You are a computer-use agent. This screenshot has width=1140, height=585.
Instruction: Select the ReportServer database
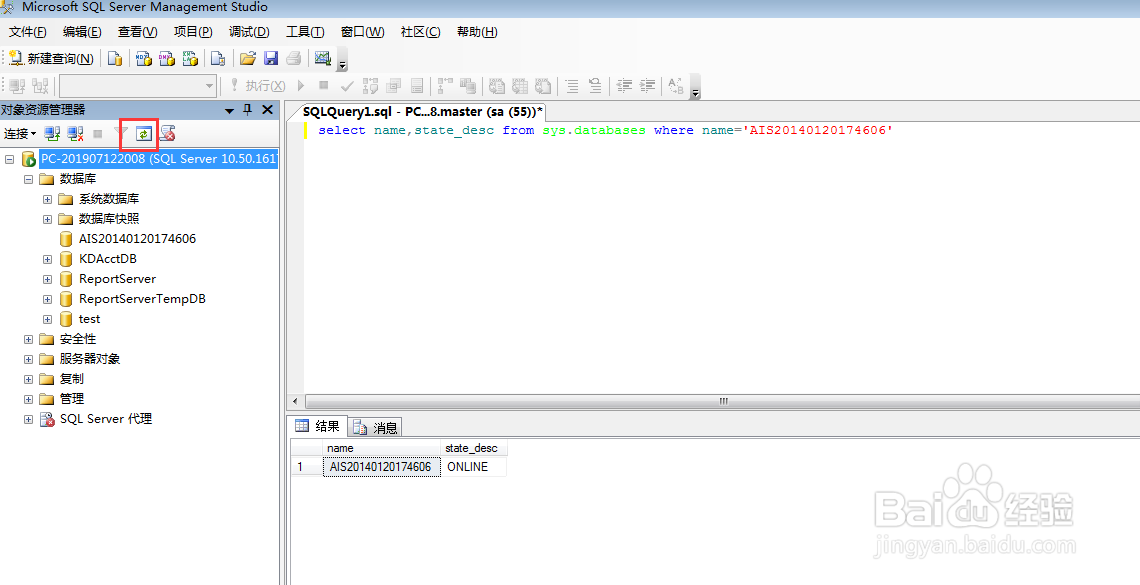click(117, 279)
